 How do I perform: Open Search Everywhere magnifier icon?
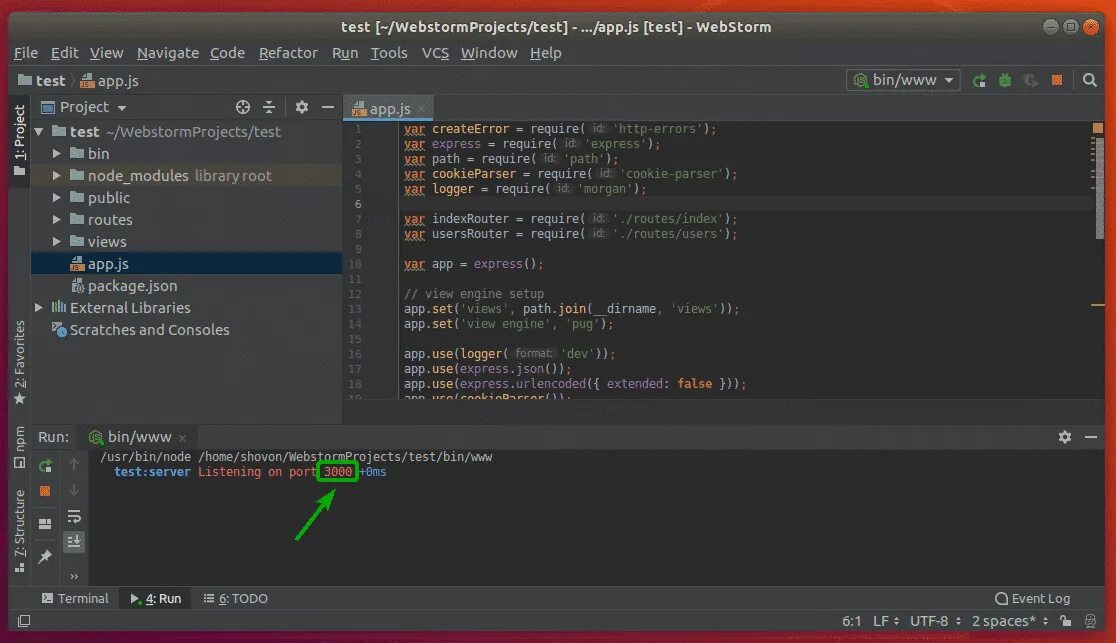(x=1090, y=80)
